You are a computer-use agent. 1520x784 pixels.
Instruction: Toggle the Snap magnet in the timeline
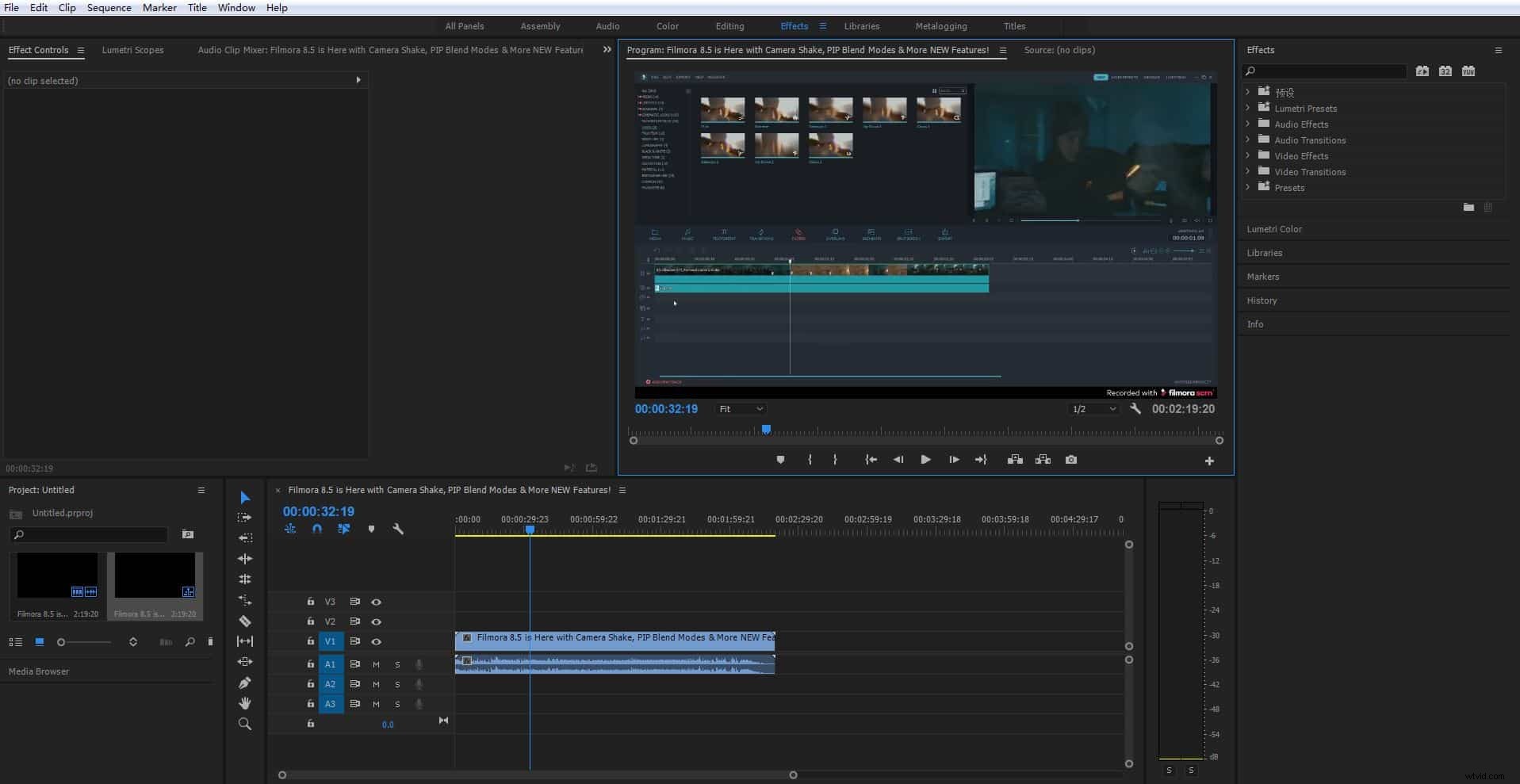[317, 529]
